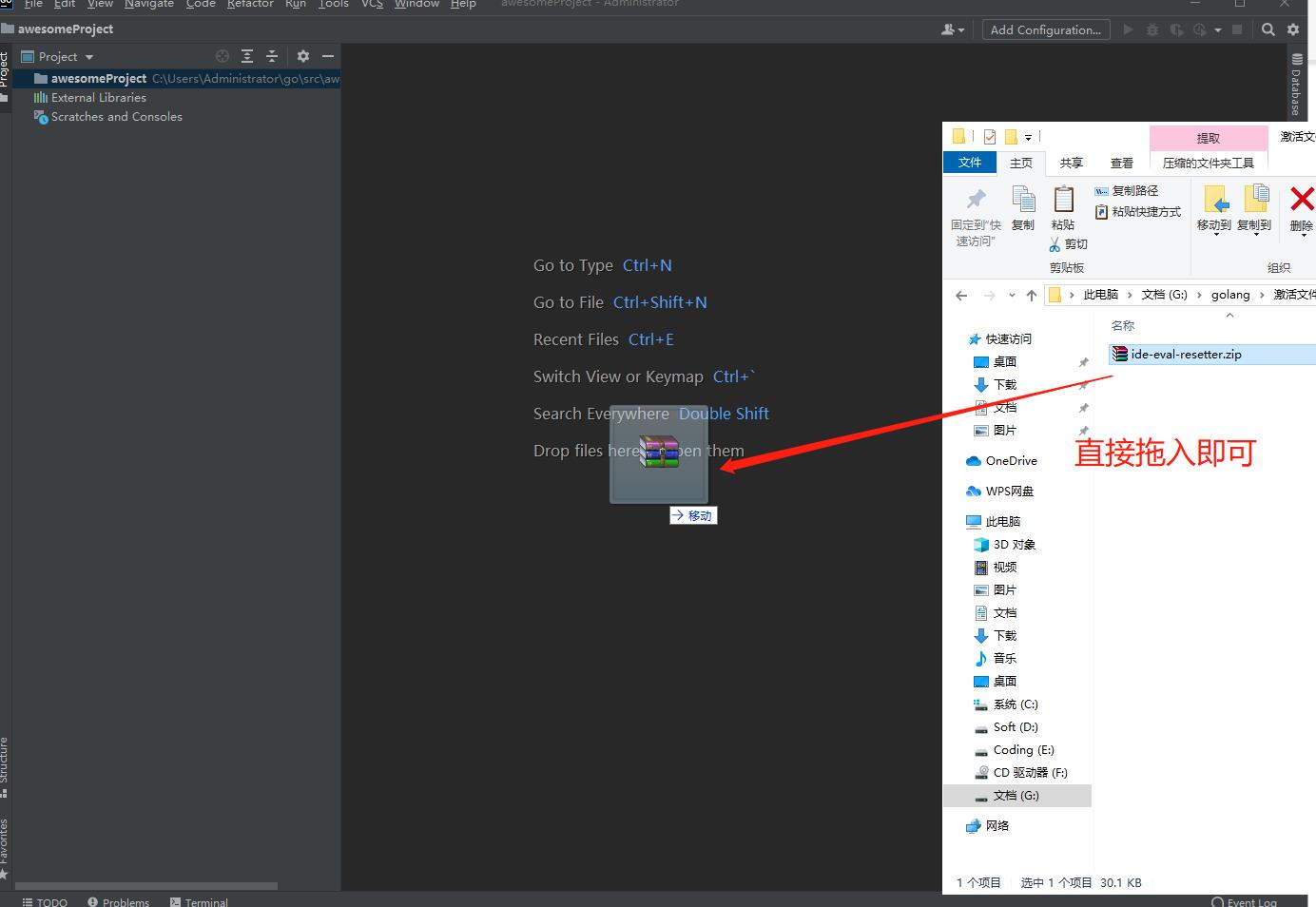Switch to the 查看 ribbon tab
This screenshot has width=1316, height=907.
coord(1122,164)
